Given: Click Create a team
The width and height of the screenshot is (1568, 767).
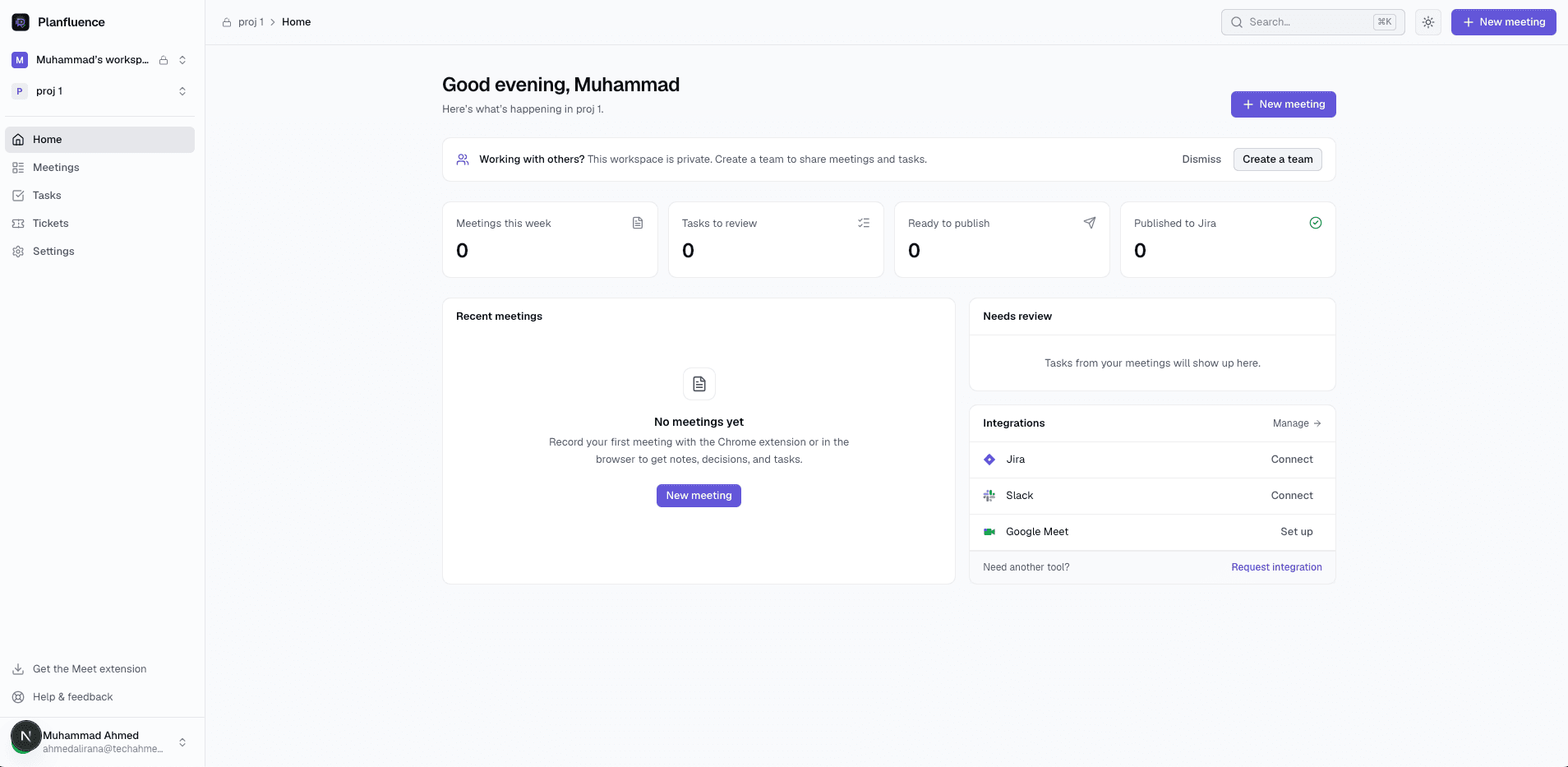Looking at the screenshot, I should [x=1277, y=159].
